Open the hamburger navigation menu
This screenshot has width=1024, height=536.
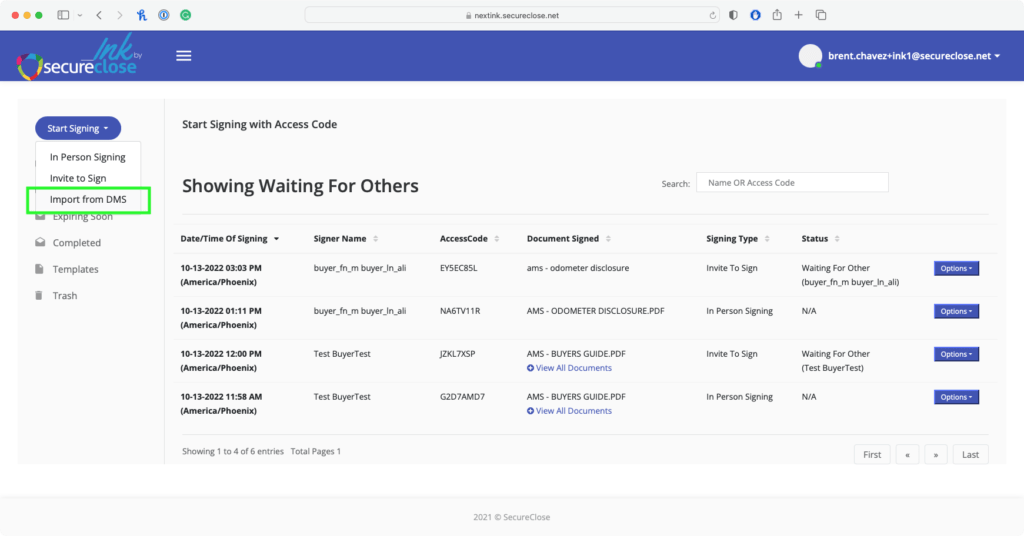183,56
